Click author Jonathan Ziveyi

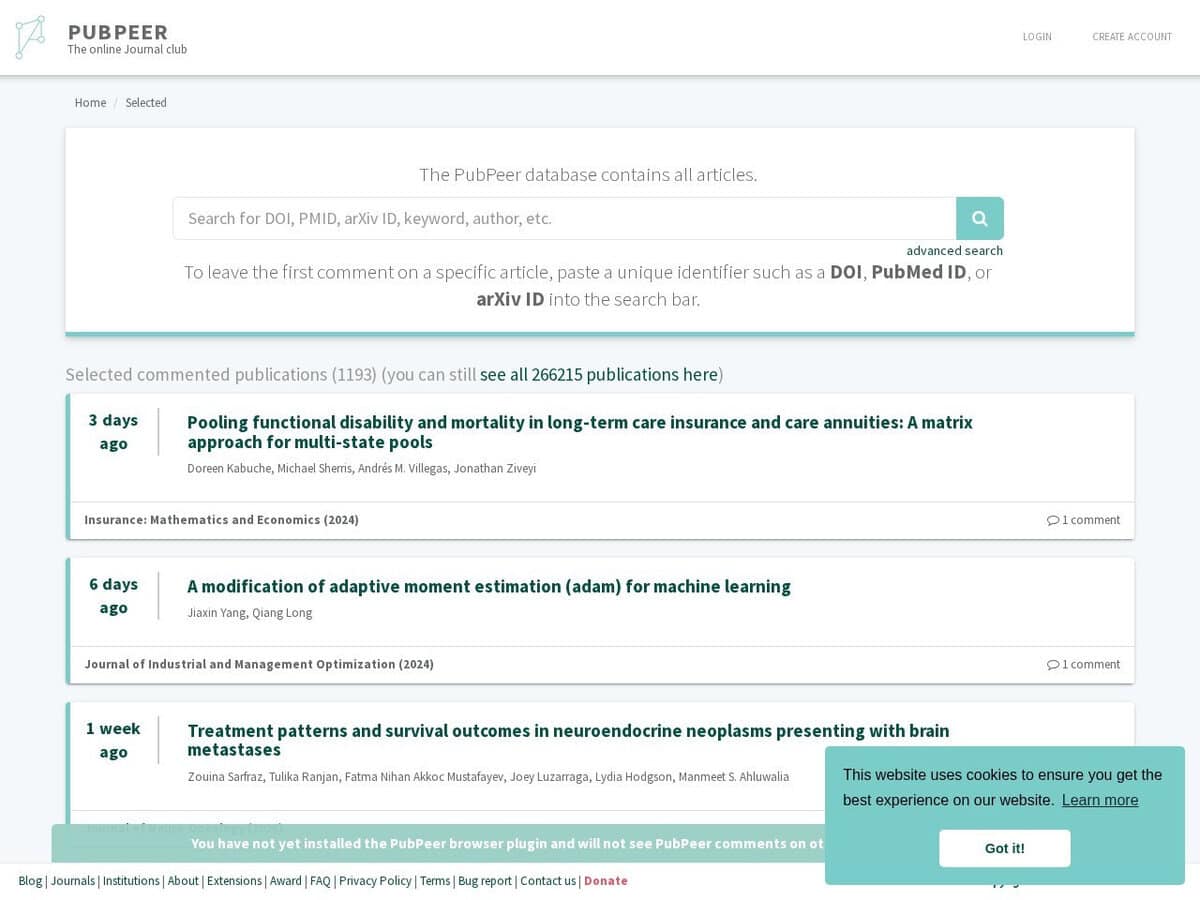coord(495,468)
